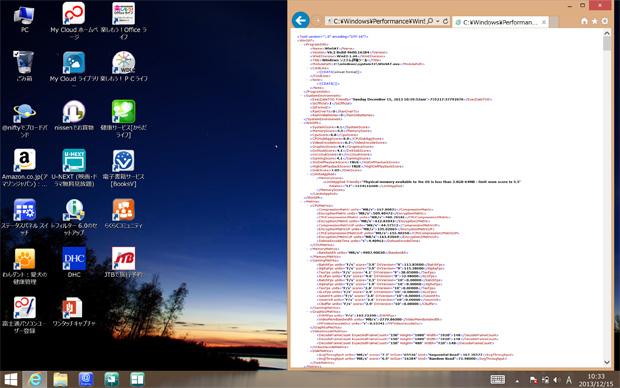
Task: Open the touch keyboard from taskbar
Action: click(497, 380)
